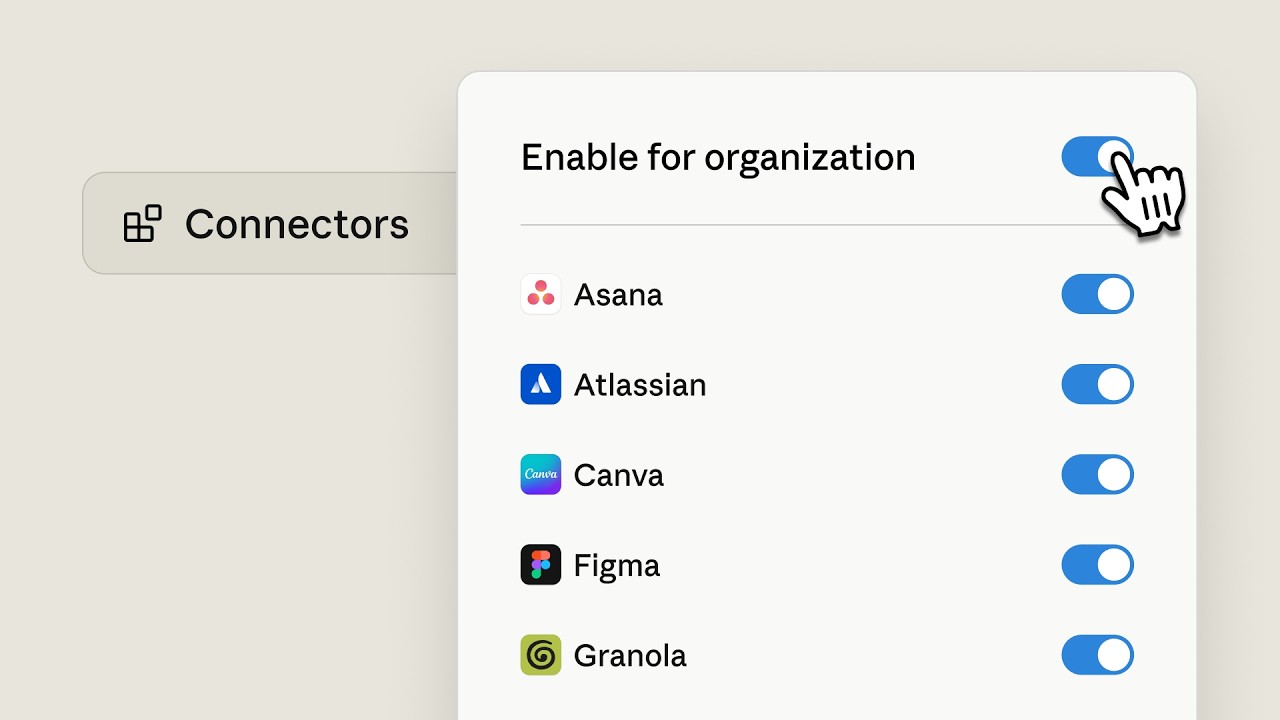
Task: Click the Asana logo icon
Action: click(541, 295)
